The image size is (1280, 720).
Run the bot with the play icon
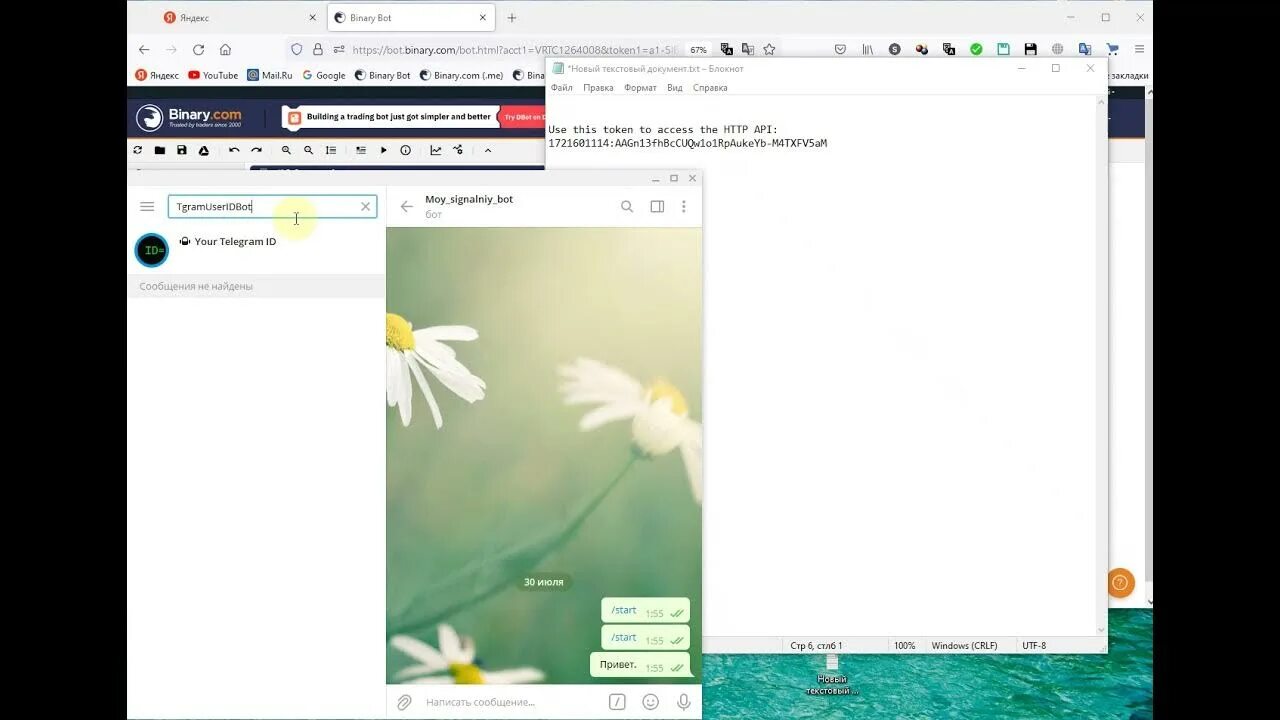click(383, 150)
